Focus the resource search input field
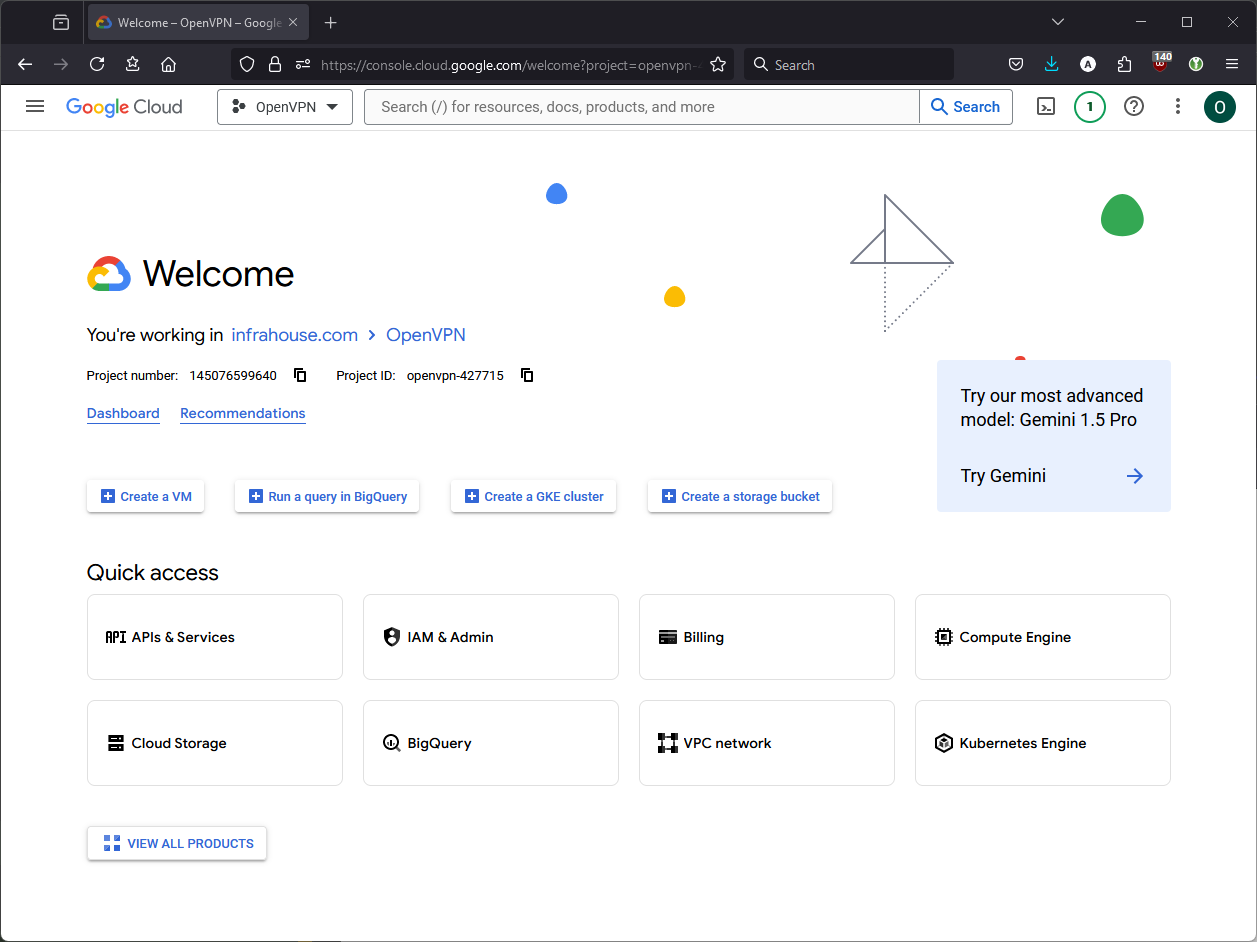Image resolution: width=1257 pixels, height=942 pixels. (642, 107)
